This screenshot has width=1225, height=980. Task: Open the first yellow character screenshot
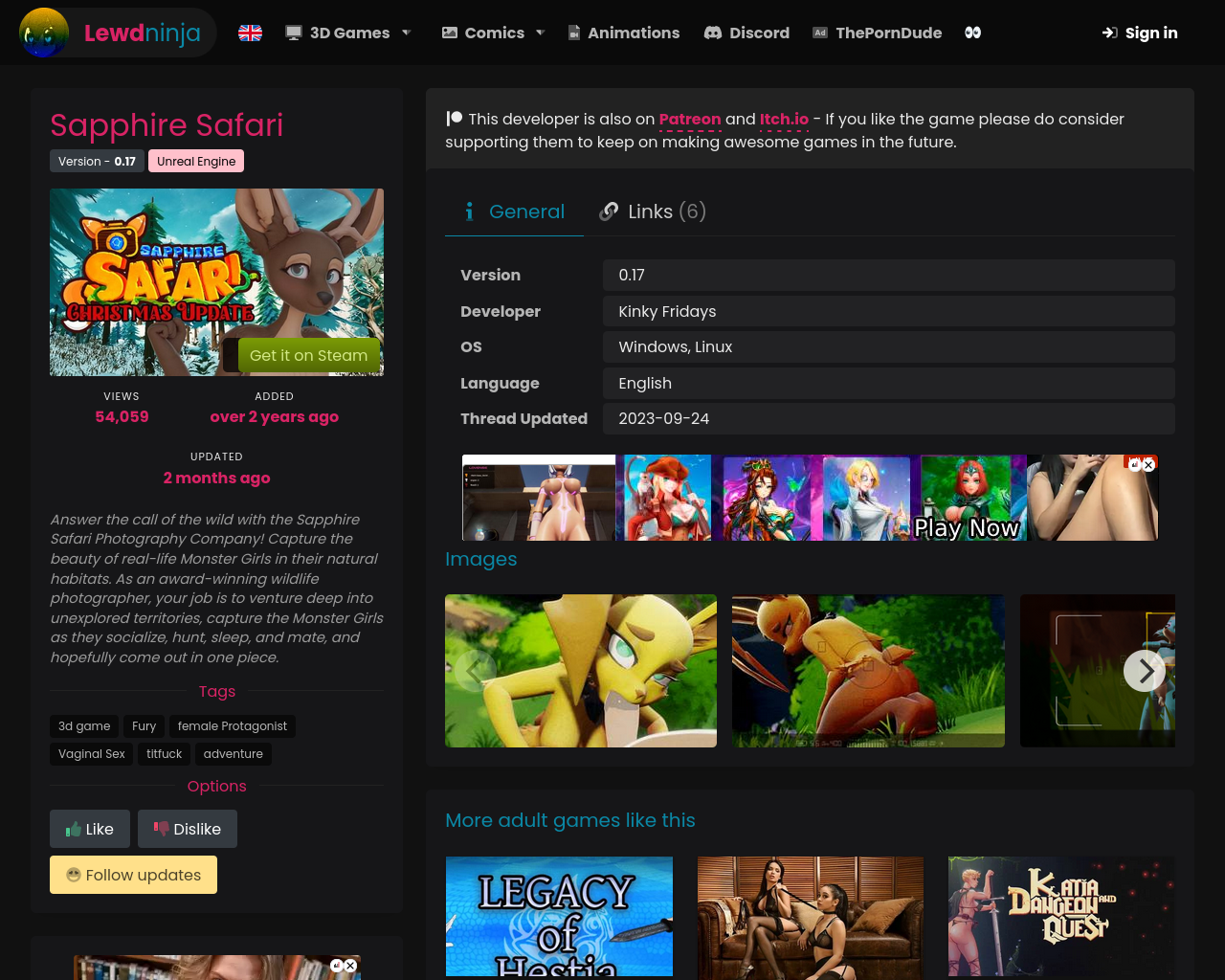581,671
